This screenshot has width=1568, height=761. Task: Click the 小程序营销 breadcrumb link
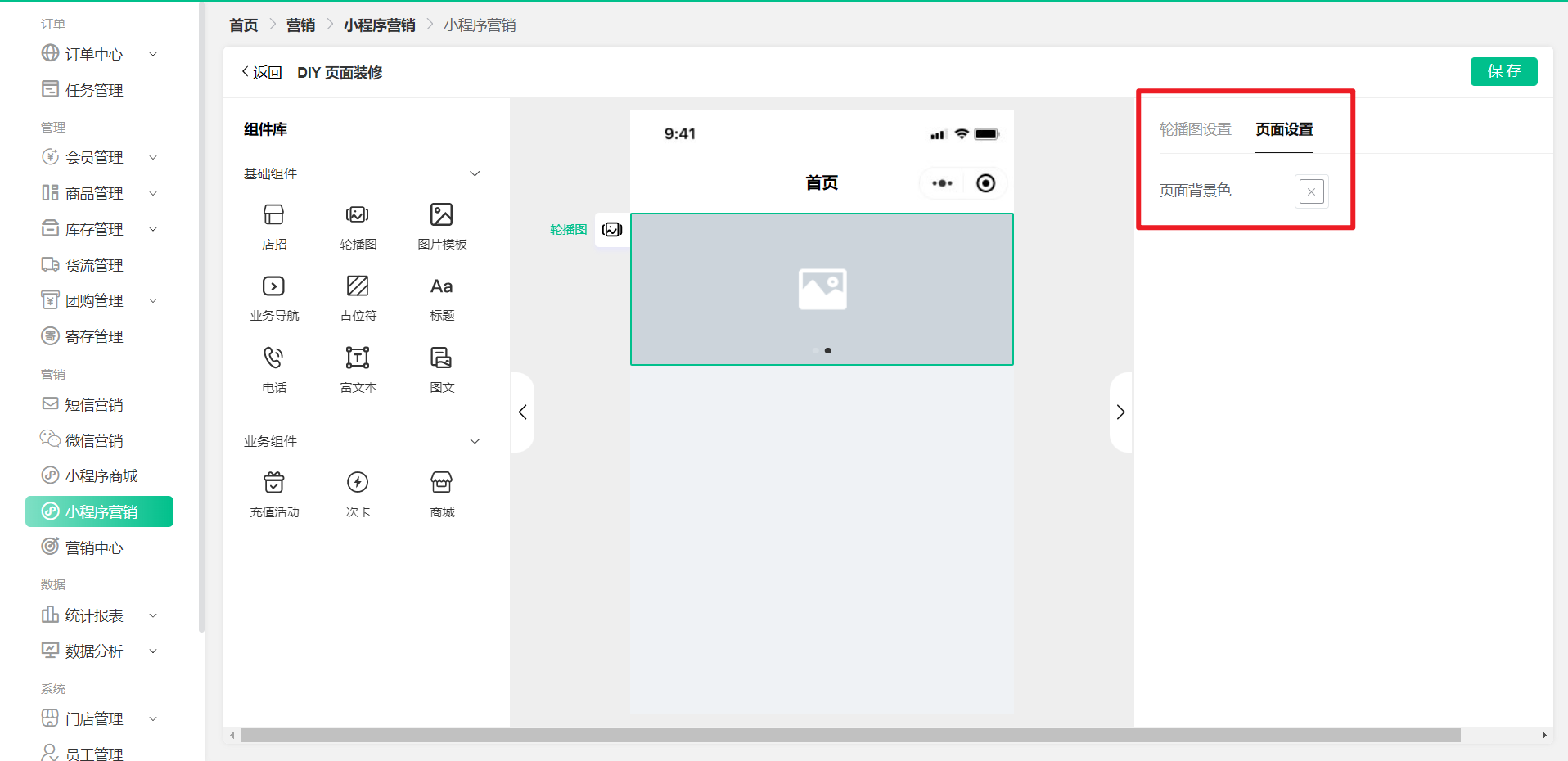pyautogui.click(x=379, y=25)
